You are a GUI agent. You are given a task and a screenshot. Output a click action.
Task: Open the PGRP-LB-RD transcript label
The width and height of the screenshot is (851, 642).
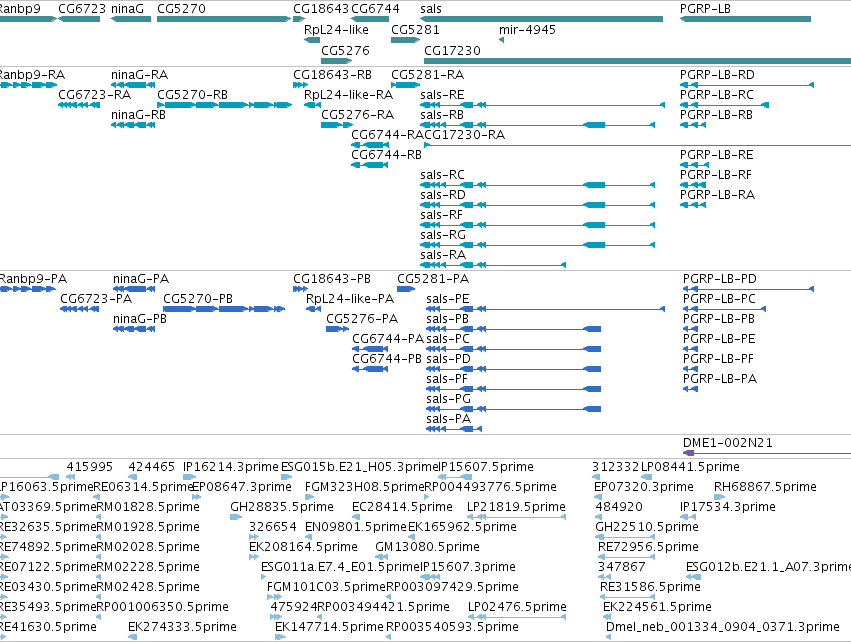[717, 74]
